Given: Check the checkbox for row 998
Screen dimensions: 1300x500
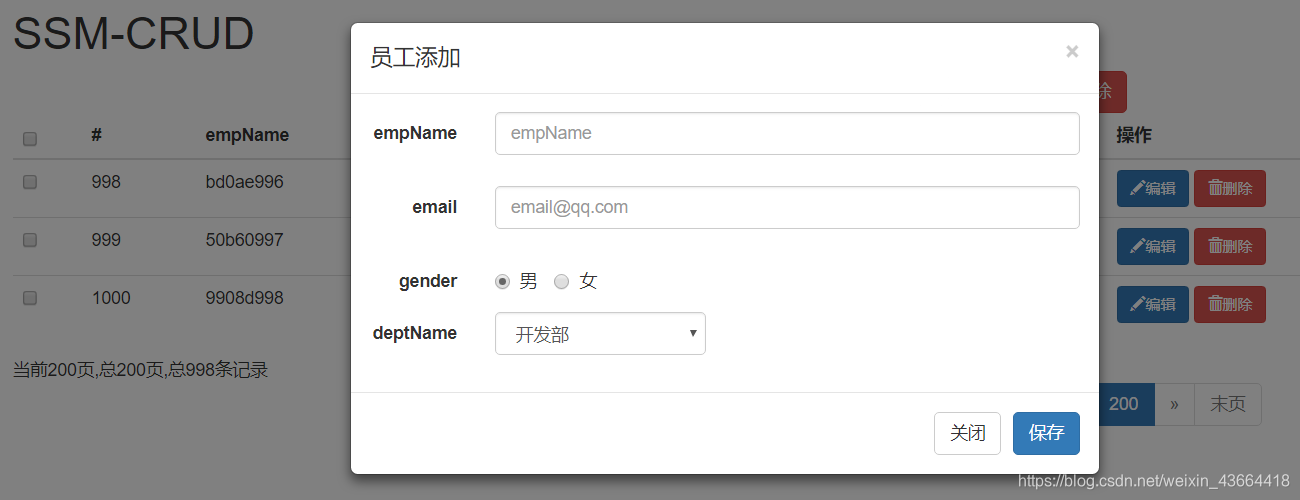Looking at the screenshot, I should pyautogui.click(x=30, y=183).
